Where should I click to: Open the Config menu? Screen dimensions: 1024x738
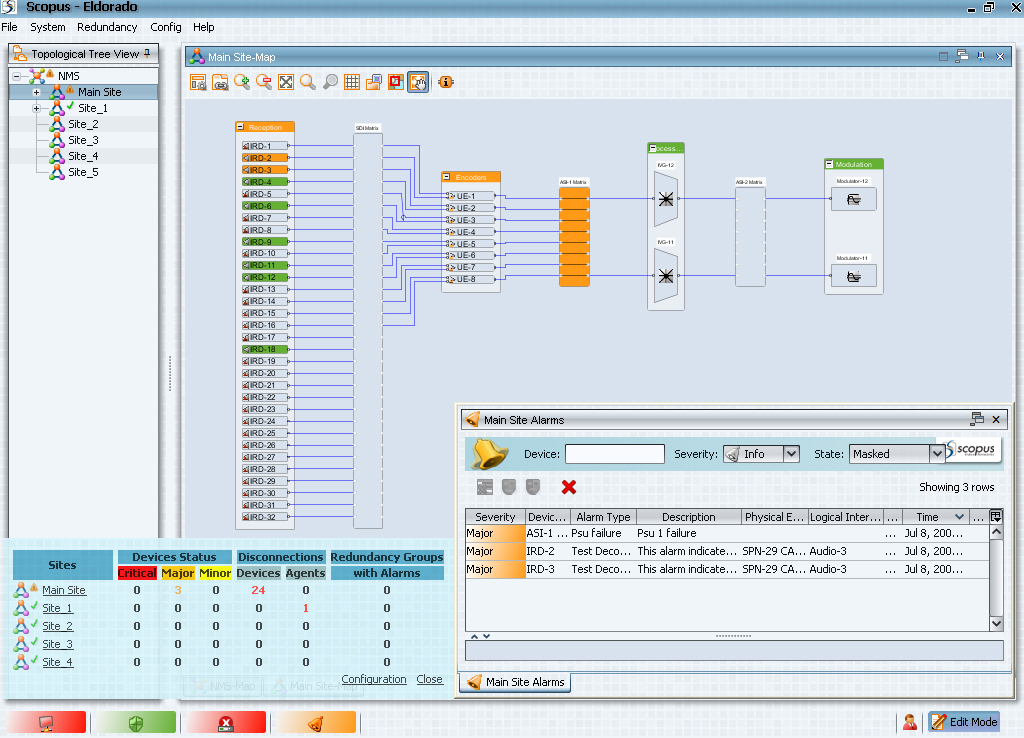point(166,27)
